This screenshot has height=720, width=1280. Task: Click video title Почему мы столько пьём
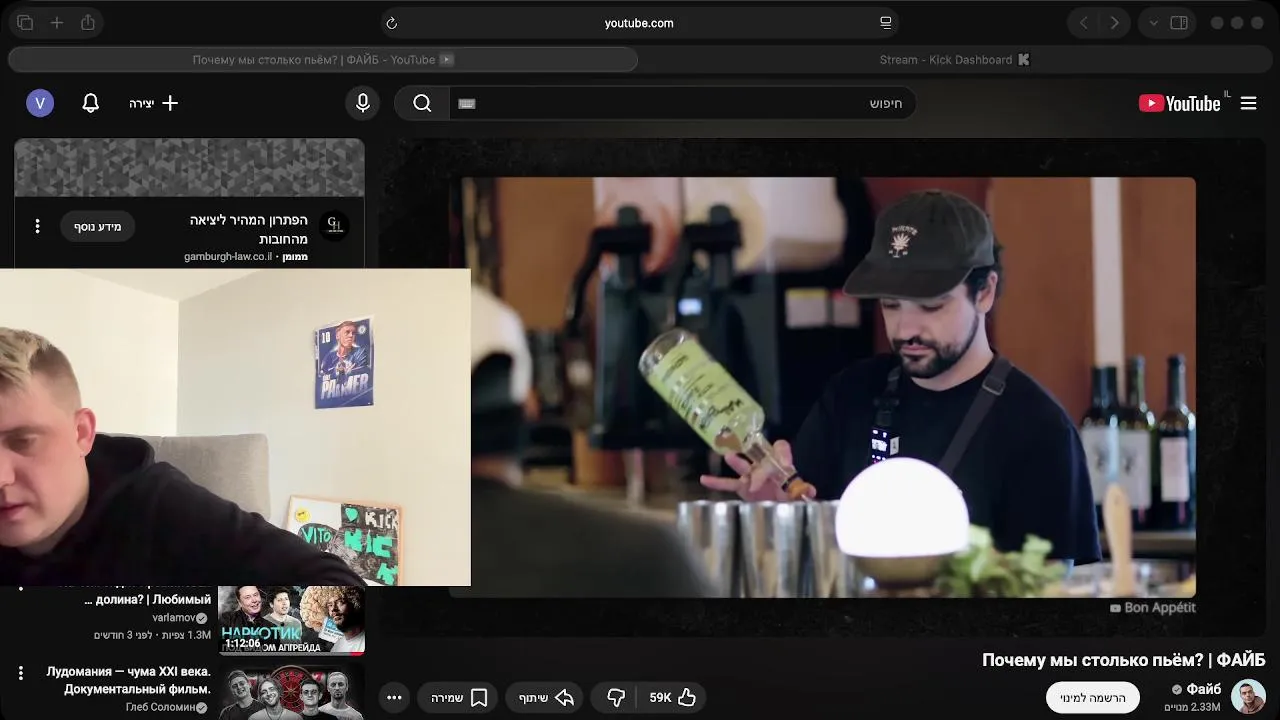click(1123, 660)
